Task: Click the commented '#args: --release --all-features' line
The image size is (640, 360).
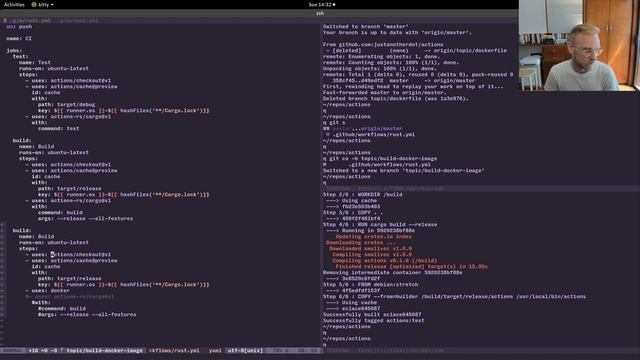Action: (87, 315)
